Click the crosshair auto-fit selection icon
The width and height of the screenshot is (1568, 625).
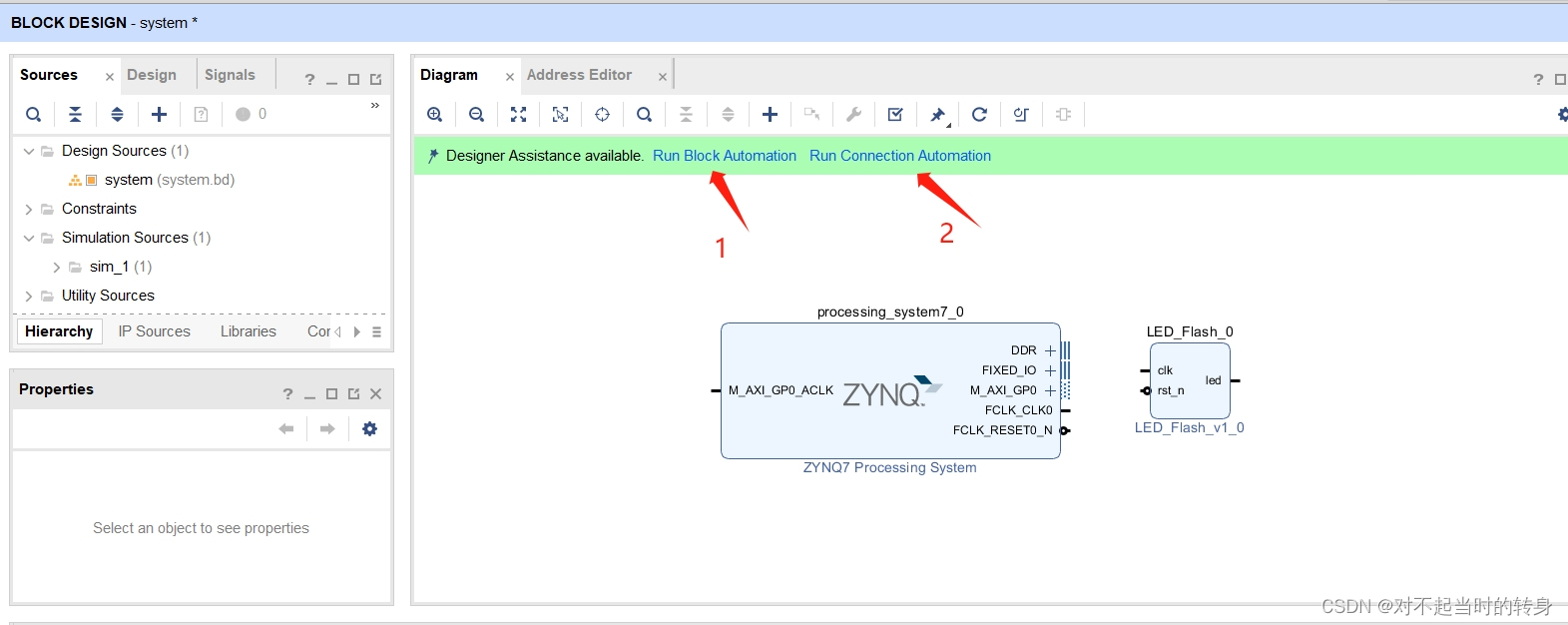[603, 115]
